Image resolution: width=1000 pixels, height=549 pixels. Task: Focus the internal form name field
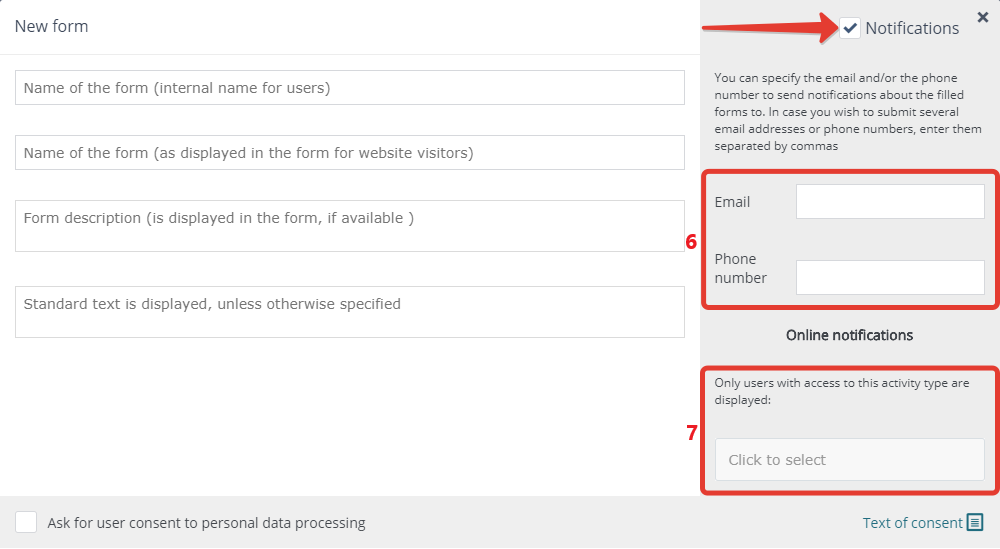pyautogui.click(x=349, y=88)
